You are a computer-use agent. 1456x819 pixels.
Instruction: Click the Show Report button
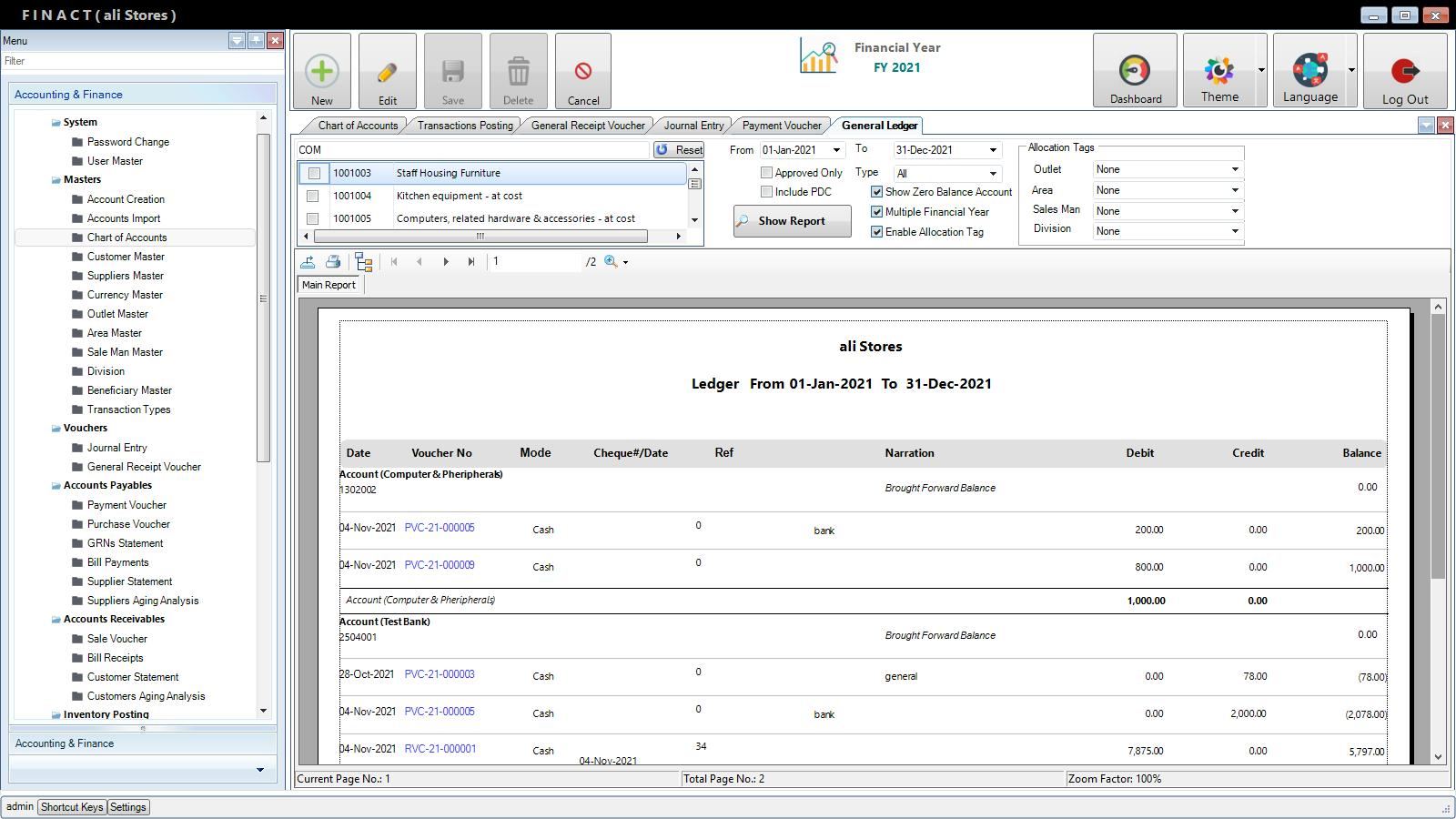(792, 221)
